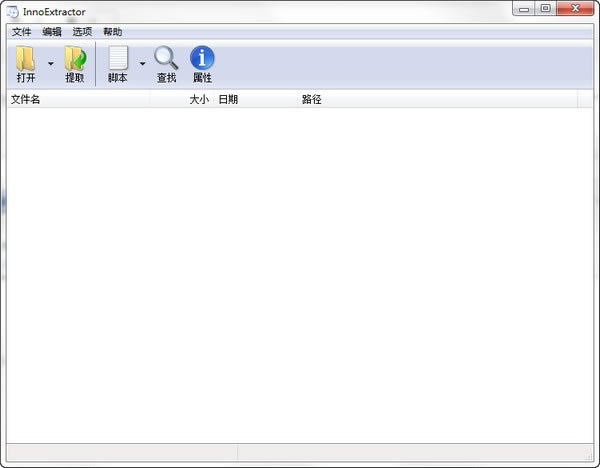Sort by 大小 column header
This screenshot has width=600, height=468.
coord(182,99)
